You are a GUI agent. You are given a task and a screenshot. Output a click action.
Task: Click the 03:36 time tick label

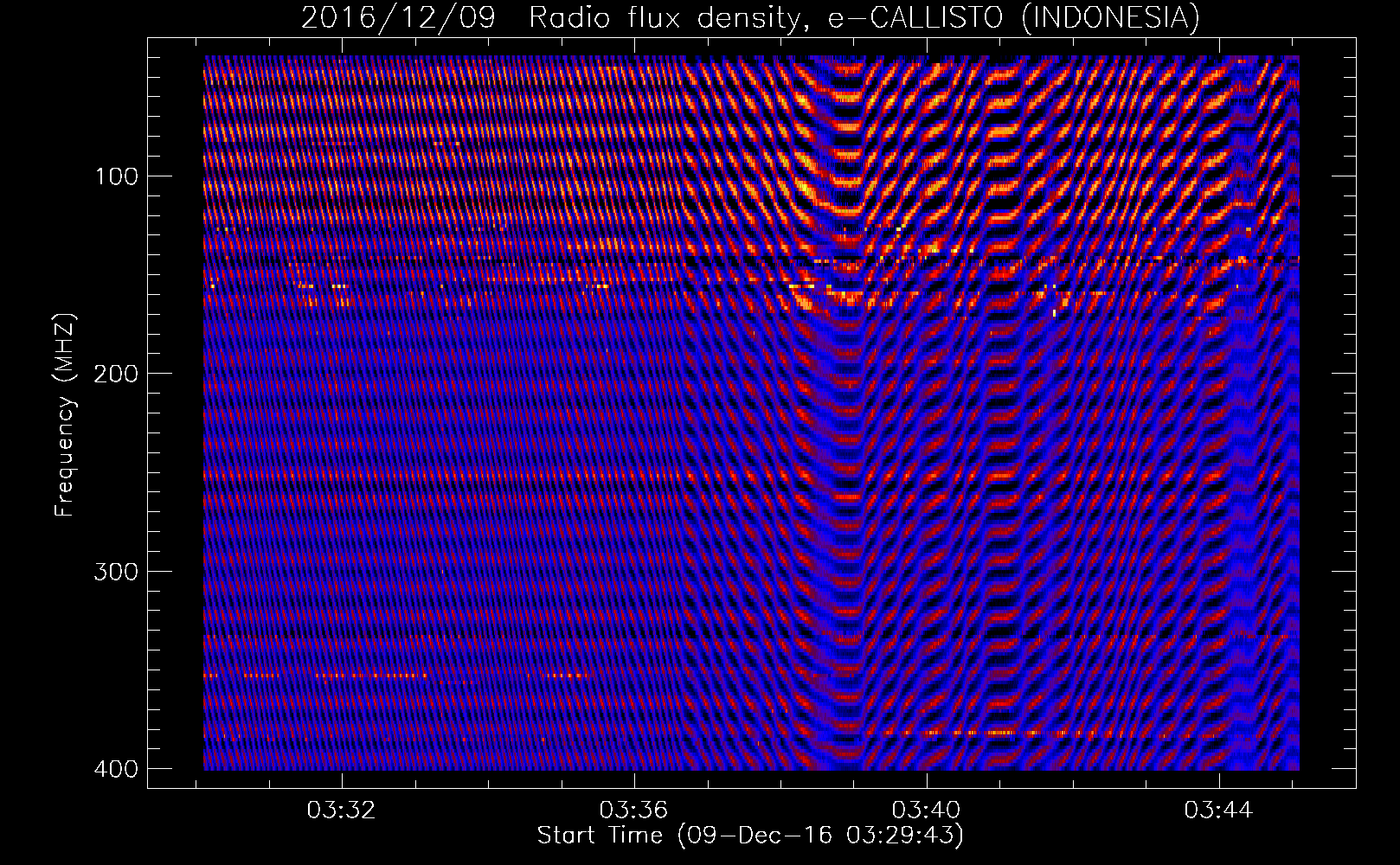634,811
